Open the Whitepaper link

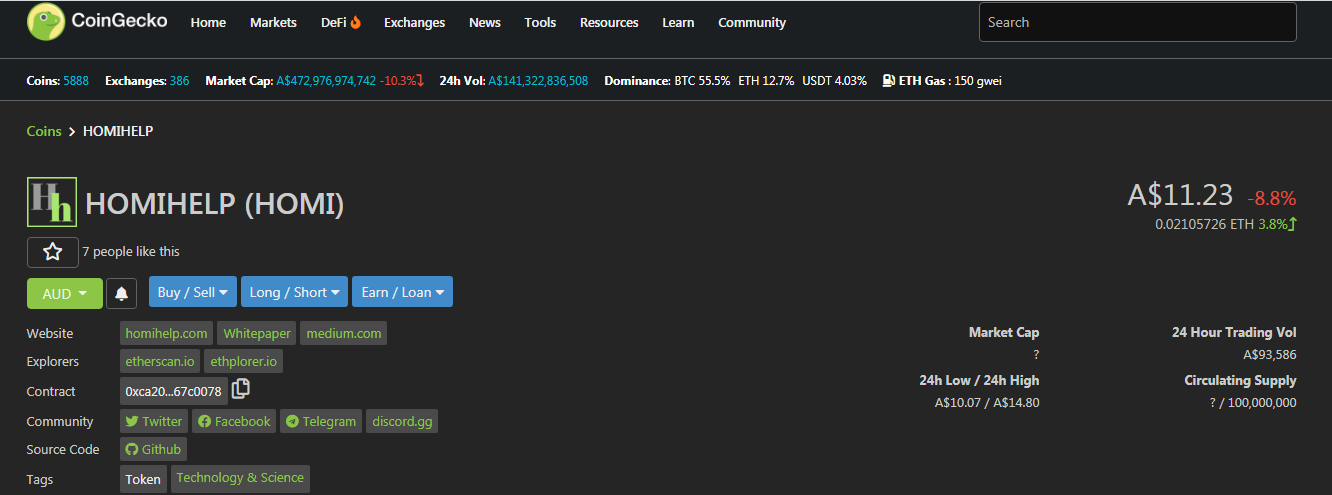click(x=257, y=333)
